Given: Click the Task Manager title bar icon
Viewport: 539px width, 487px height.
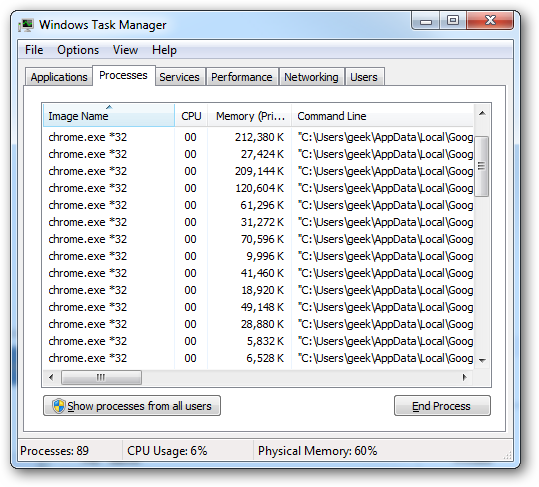Looking at the screenshot, I should click(x=26, y=25).
